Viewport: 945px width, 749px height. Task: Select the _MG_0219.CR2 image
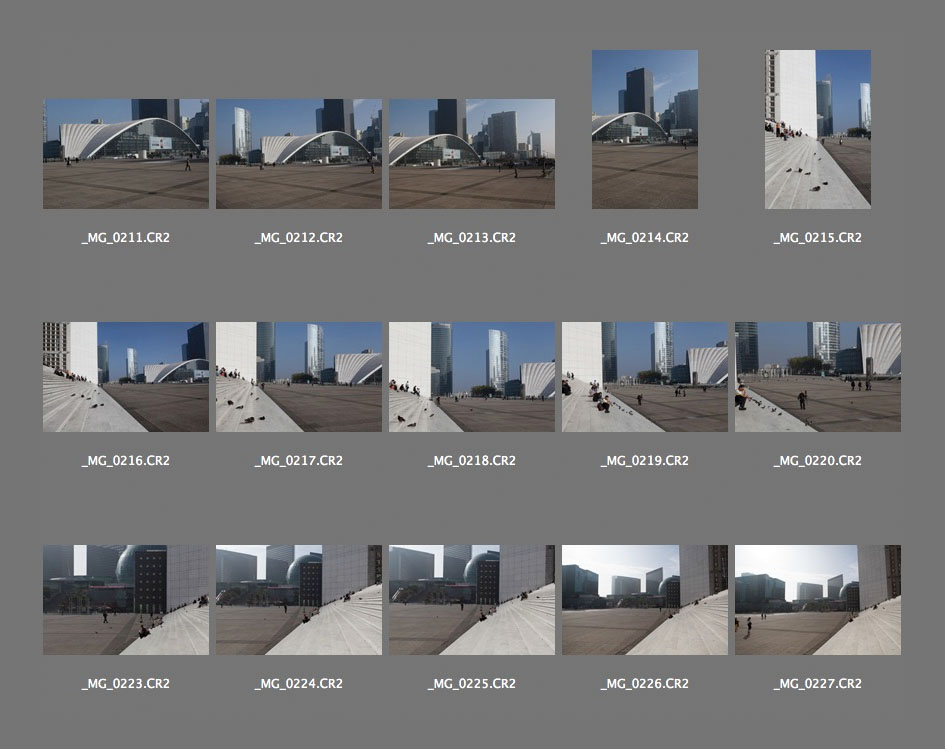click(x=645, y=377)
